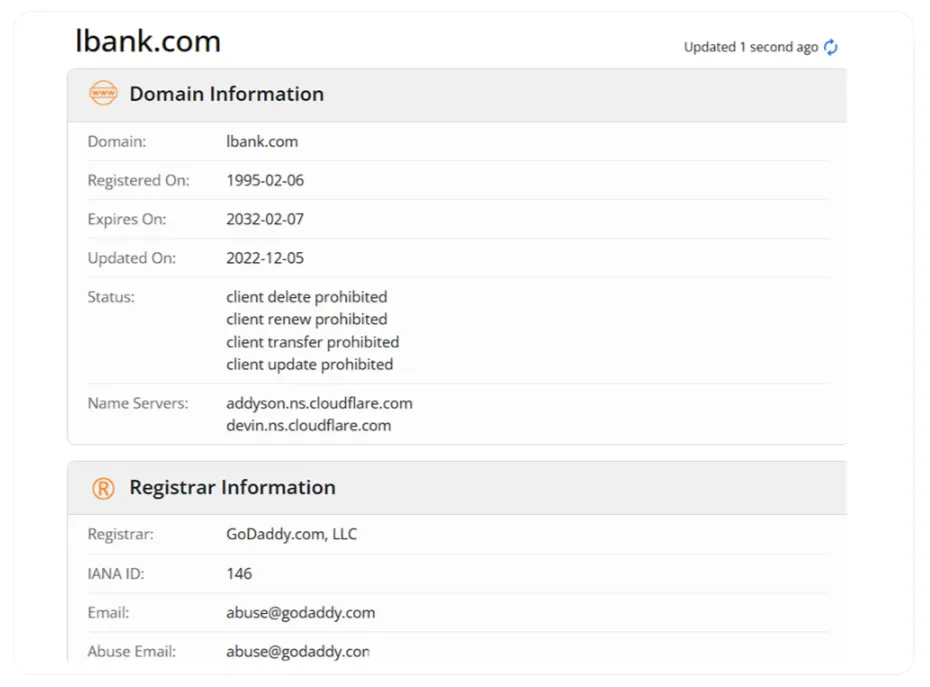Viewport: 930px width, 687px height.
Task: Click the Registrar Information header
Action: 232,488
